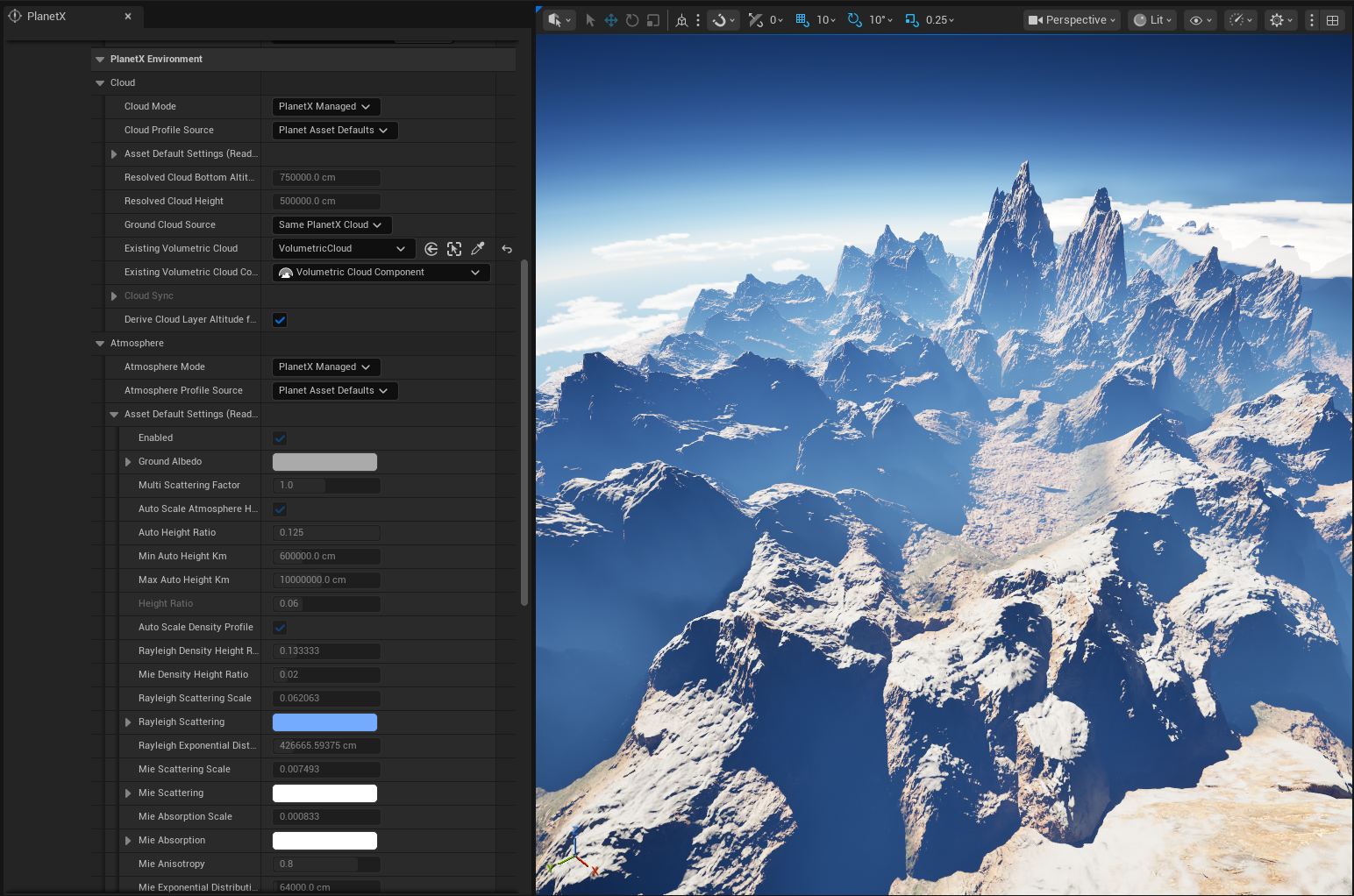1354x896 pixels.
Task: Select the VolumetricCloud actor in viewport
Action: click(454, 249)
